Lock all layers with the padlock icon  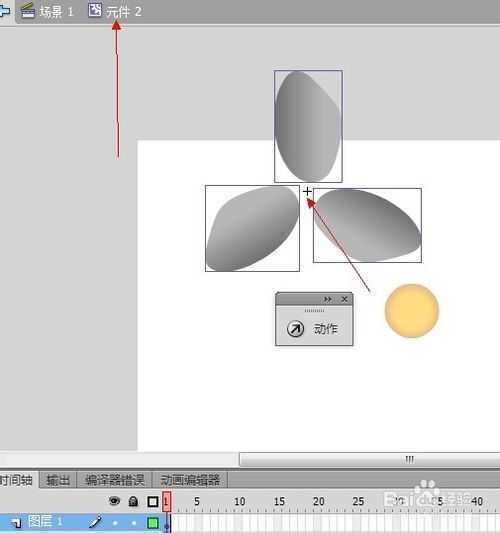point(133,501)
